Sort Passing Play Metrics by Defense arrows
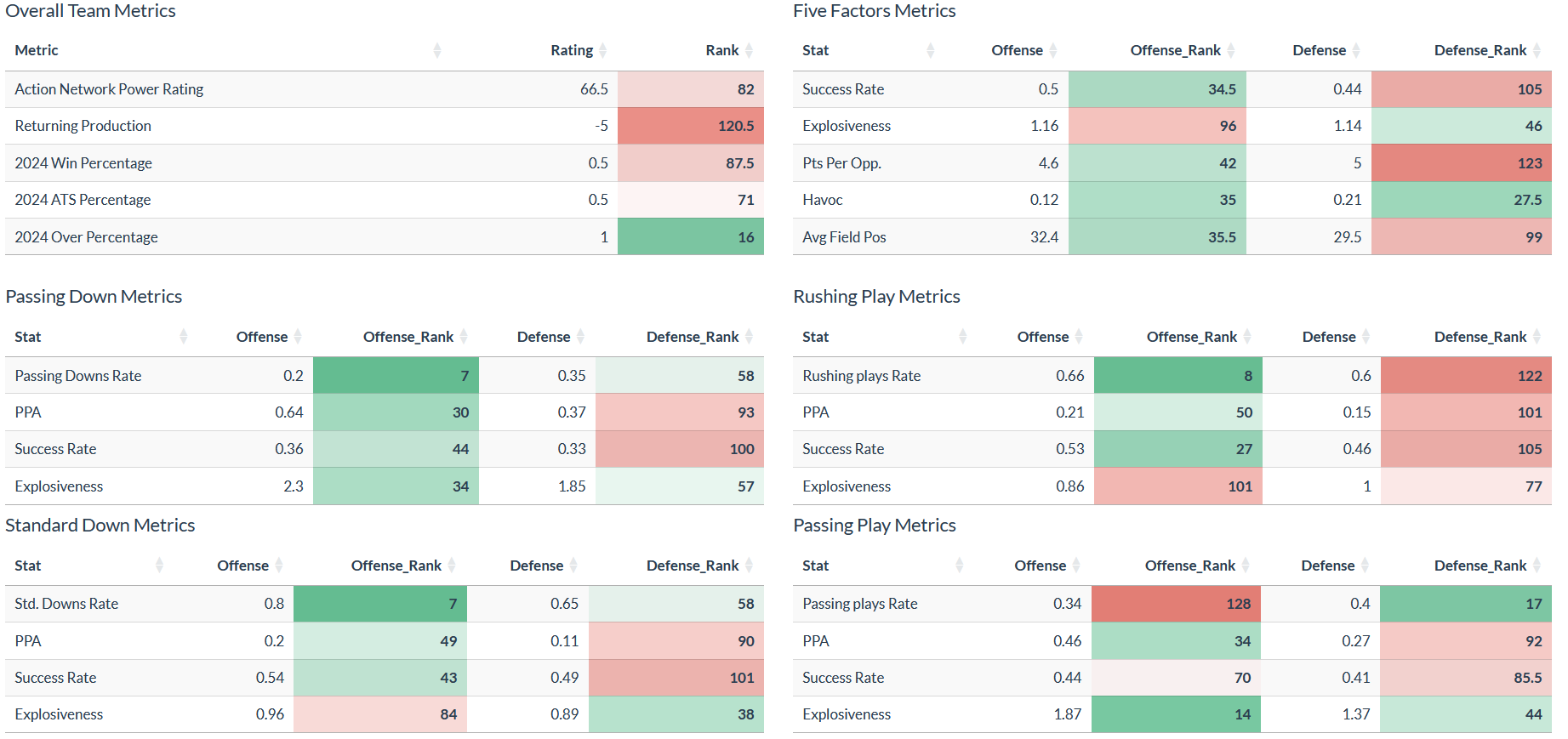1568x739 pixels. pos(1365,566)
